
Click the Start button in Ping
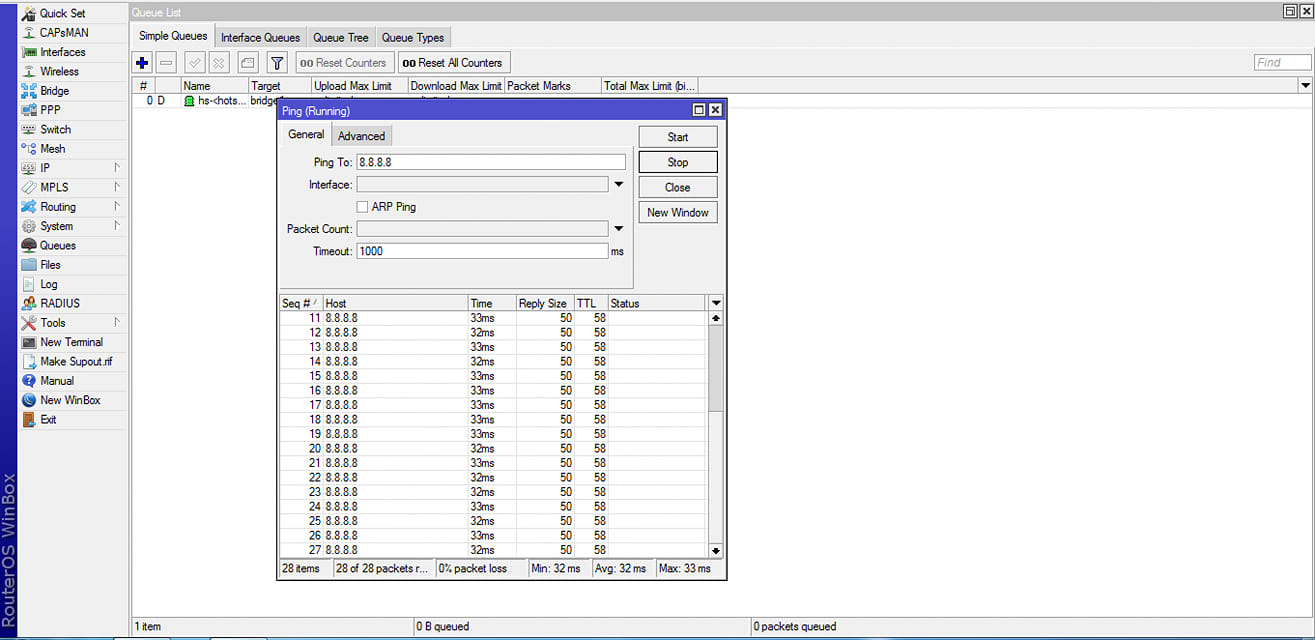(678, 137)
